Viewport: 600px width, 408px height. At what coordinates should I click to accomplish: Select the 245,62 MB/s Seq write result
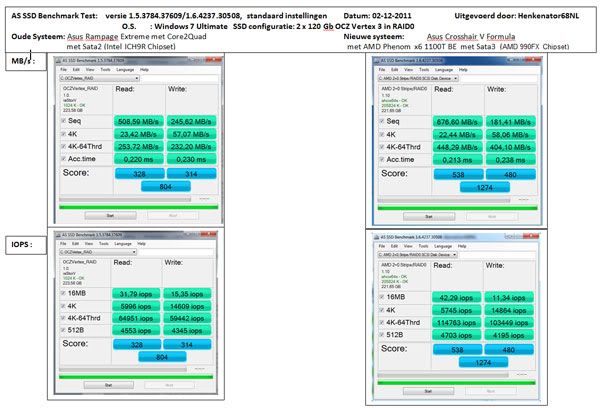coord(191,121)
